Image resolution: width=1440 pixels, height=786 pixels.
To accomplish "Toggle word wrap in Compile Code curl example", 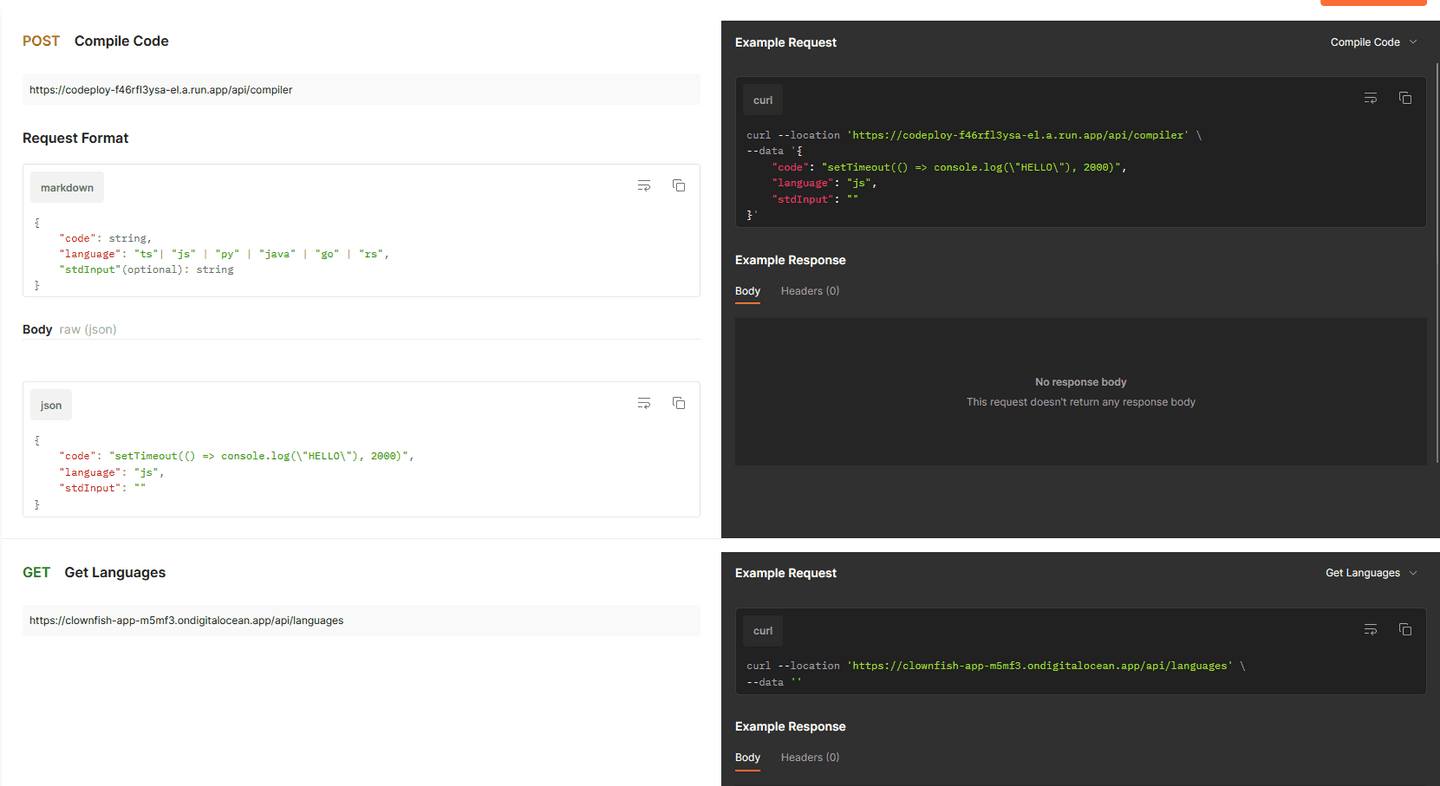I will pos(1371,99).
